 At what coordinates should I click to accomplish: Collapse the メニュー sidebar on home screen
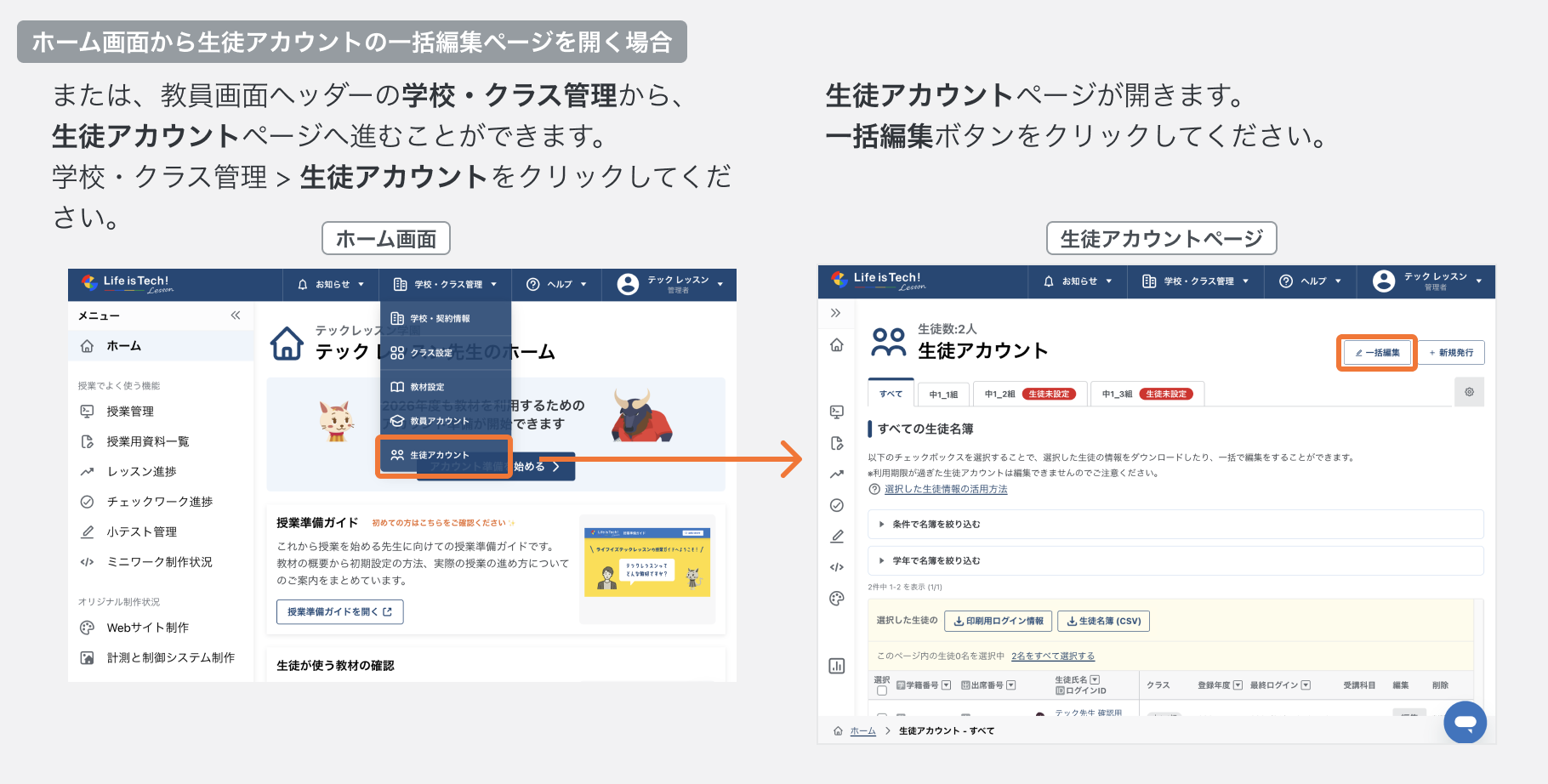236,315
